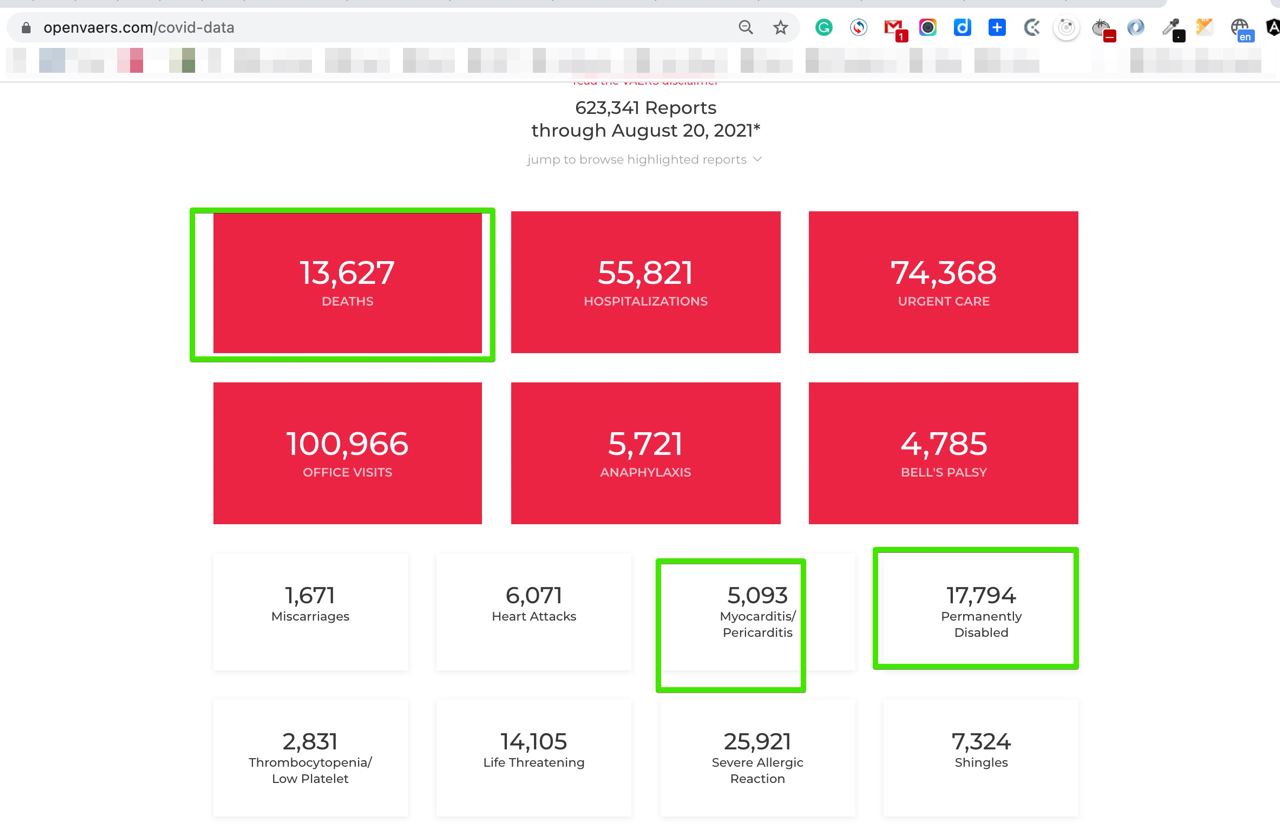Expand 'jump to browse highlighted reports' chevron
Image resolution: width=1280 pixels, height=833 pixels.
[757, 159]
